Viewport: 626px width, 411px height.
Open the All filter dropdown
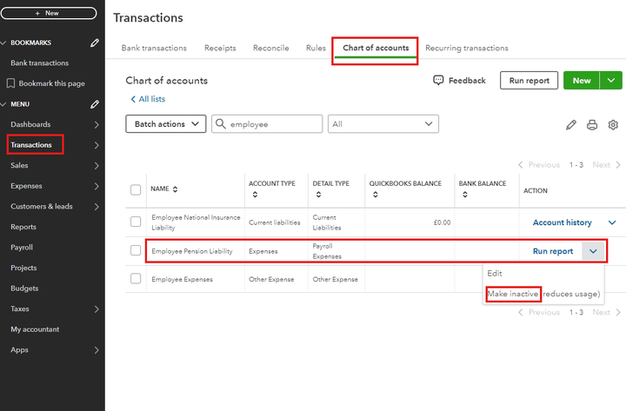click(x=384, y=124)
